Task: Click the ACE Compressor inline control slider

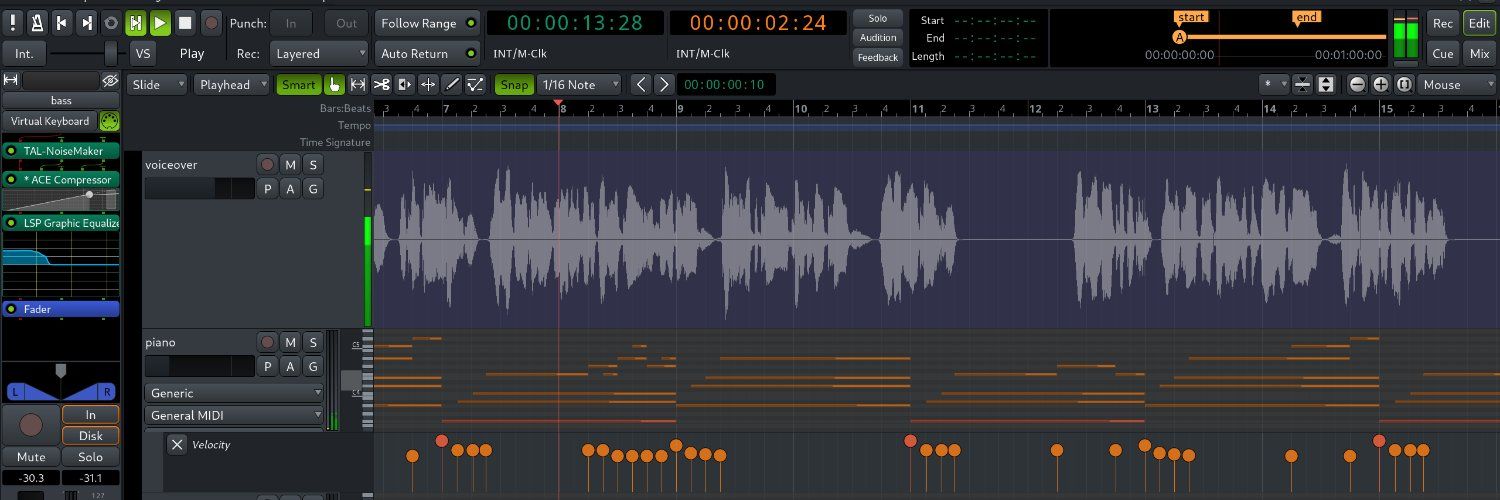Action: click(x=61, y=199)
